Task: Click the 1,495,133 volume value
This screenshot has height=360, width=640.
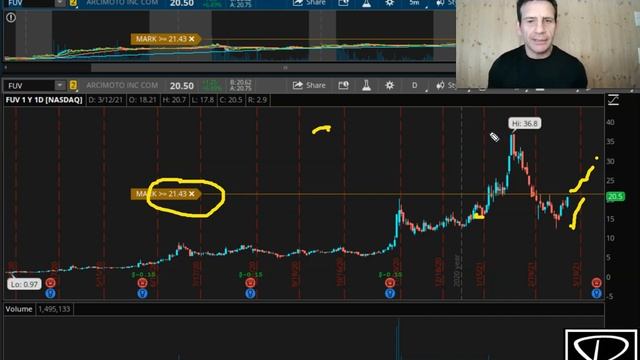Action: pyautogui.click(x=54, y=309)
